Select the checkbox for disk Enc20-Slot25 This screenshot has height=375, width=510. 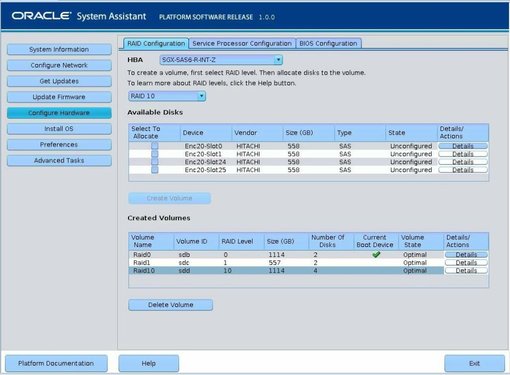click(155, 170)
